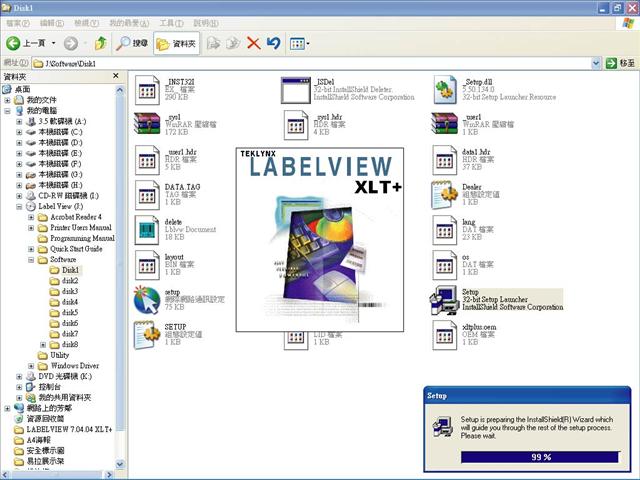Close the 資料夾 folders pane
The height and width of the screenshot is (480, 640).
pos(116,76)
